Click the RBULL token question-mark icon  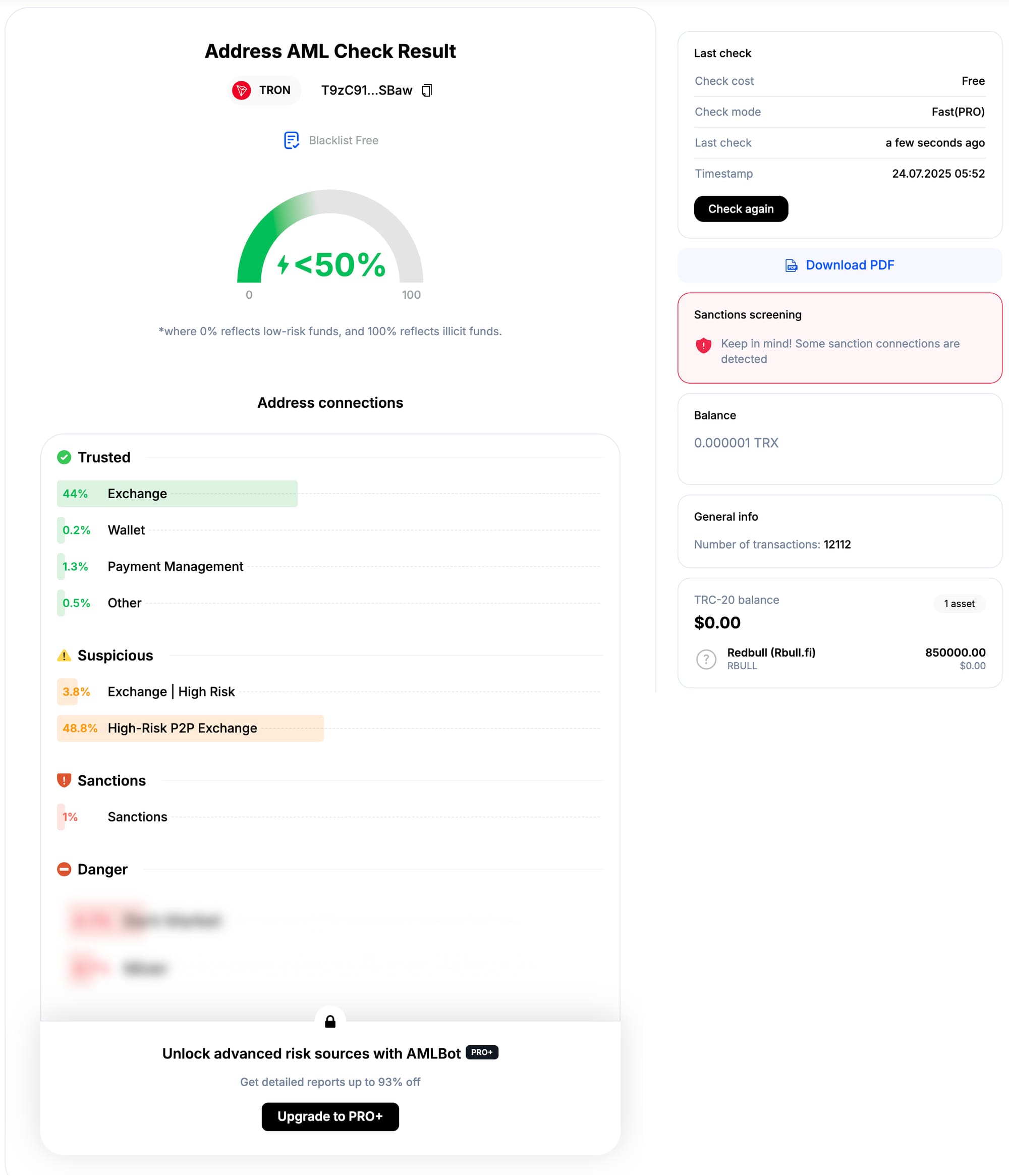pyautogui.click(x=706, y=659)
